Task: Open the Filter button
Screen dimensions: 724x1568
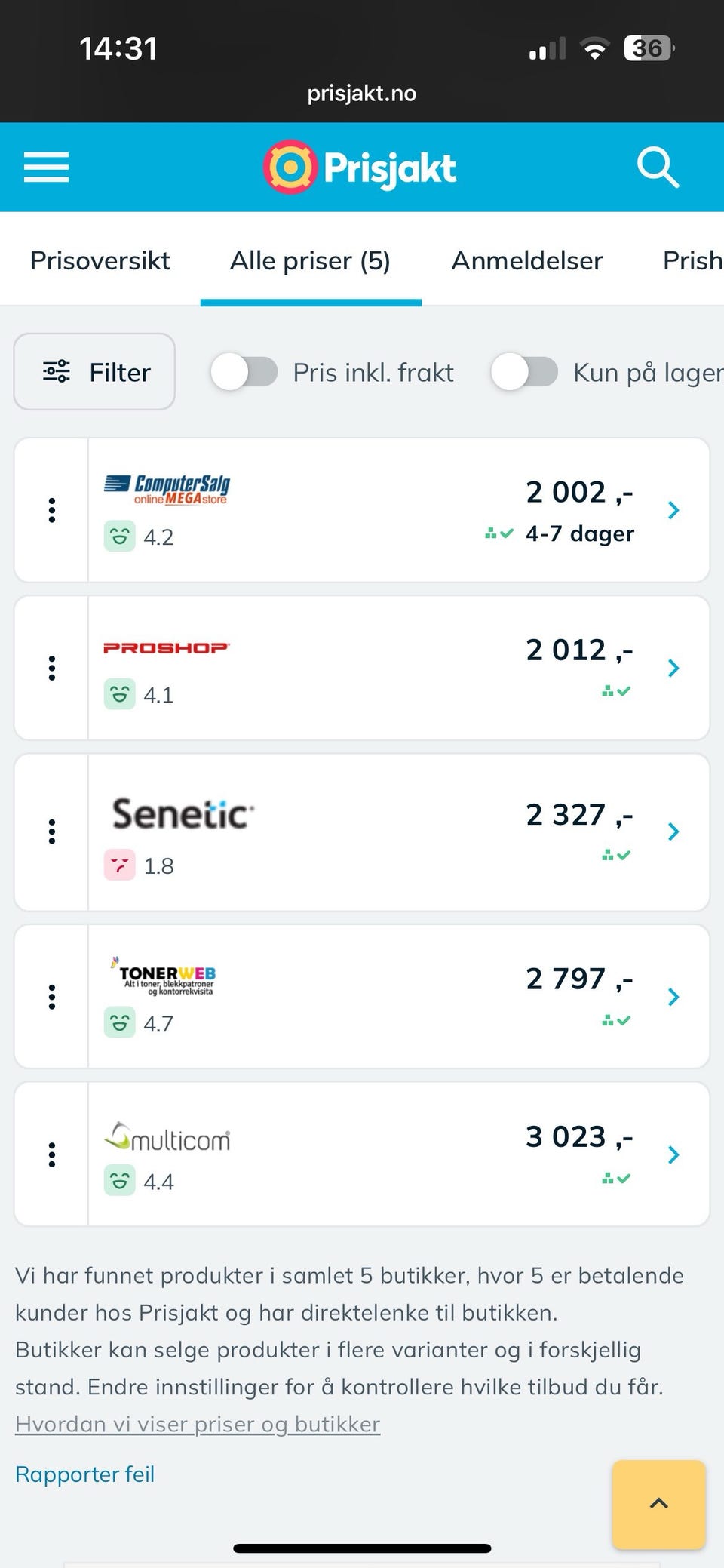Action: click(x=95, y=372)
